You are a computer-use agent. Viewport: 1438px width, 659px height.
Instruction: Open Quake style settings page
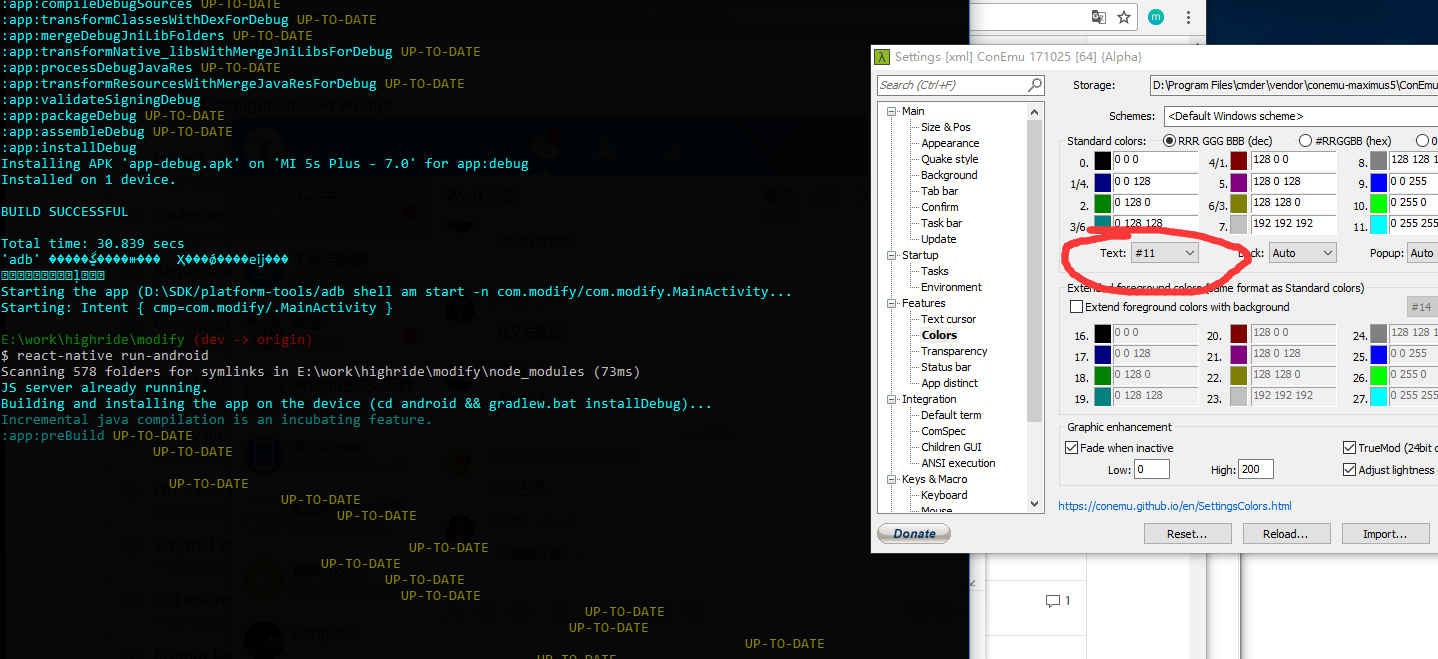point(950,159)
